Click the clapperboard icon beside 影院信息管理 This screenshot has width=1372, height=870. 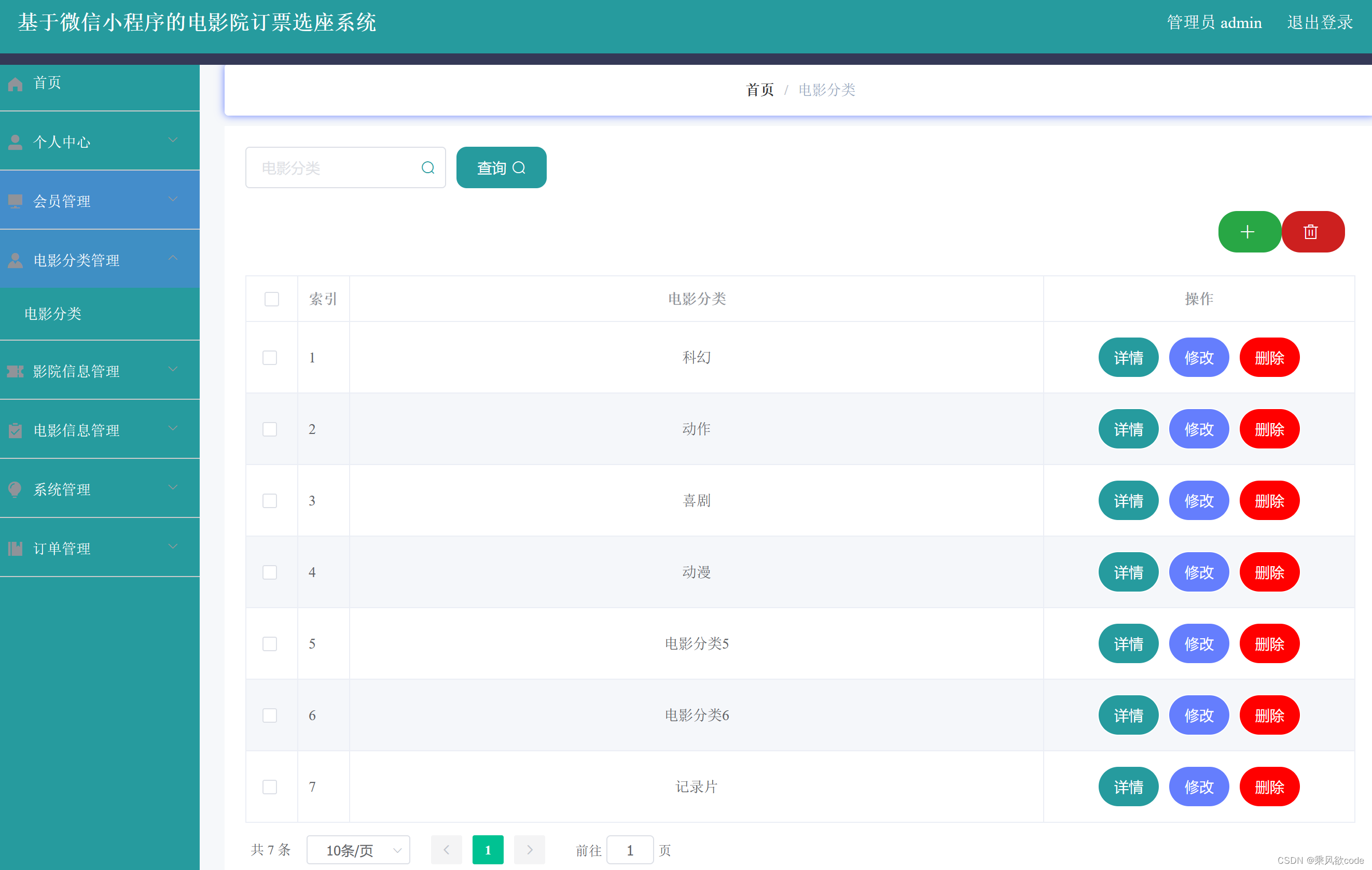[x=16, y=371]
